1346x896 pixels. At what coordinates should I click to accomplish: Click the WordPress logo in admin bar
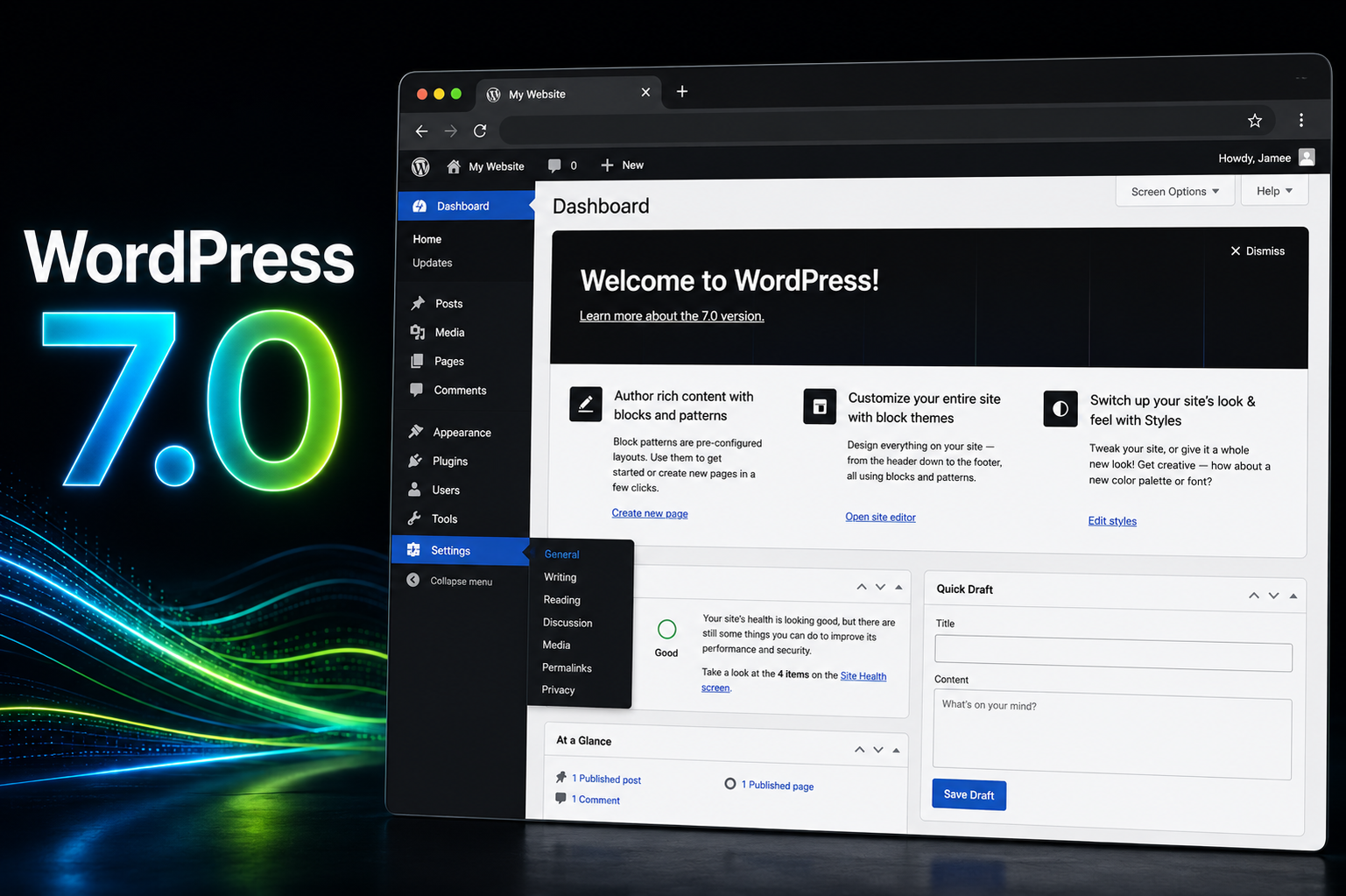(420, 166)
